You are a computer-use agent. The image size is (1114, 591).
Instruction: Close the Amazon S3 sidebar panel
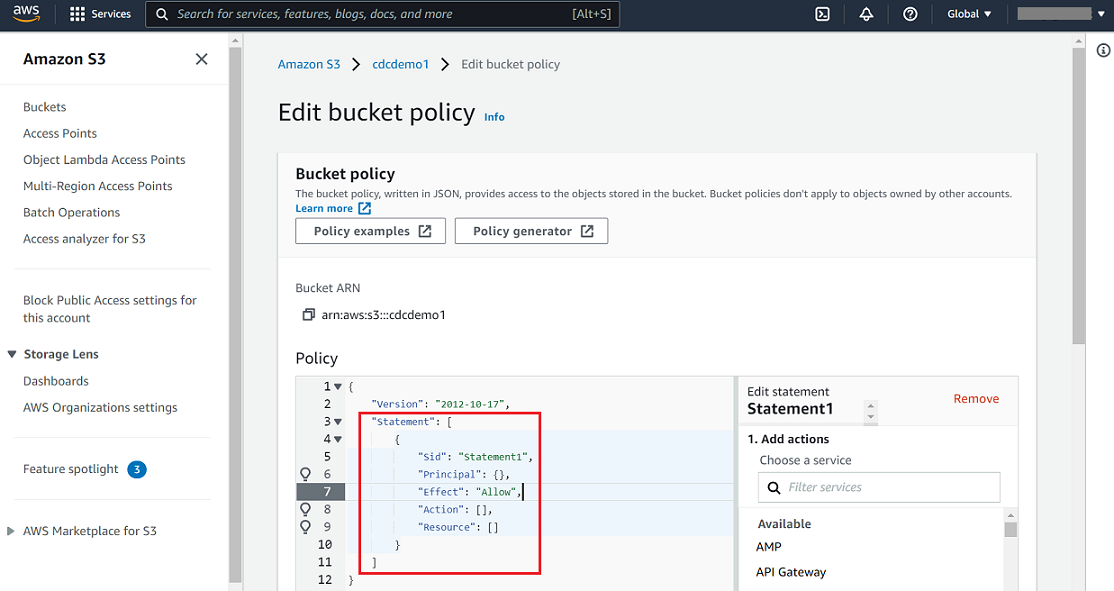pyautogui.click(x=201, y=59)
